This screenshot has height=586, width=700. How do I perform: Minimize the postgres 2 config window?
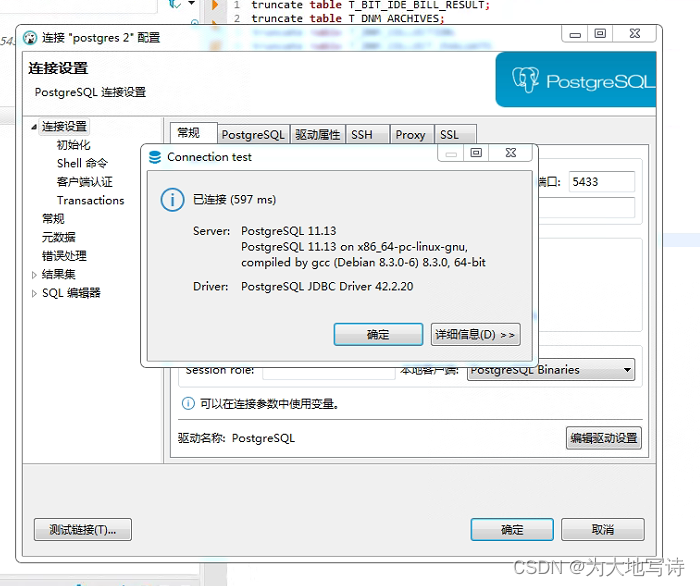pos(575,34)
